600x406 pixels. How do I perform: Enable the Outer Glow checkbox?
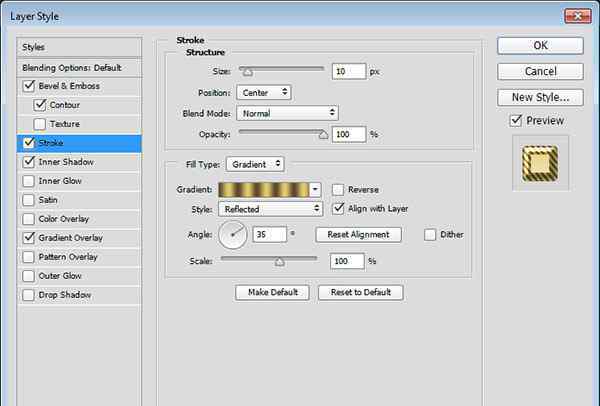click(29, 276)
